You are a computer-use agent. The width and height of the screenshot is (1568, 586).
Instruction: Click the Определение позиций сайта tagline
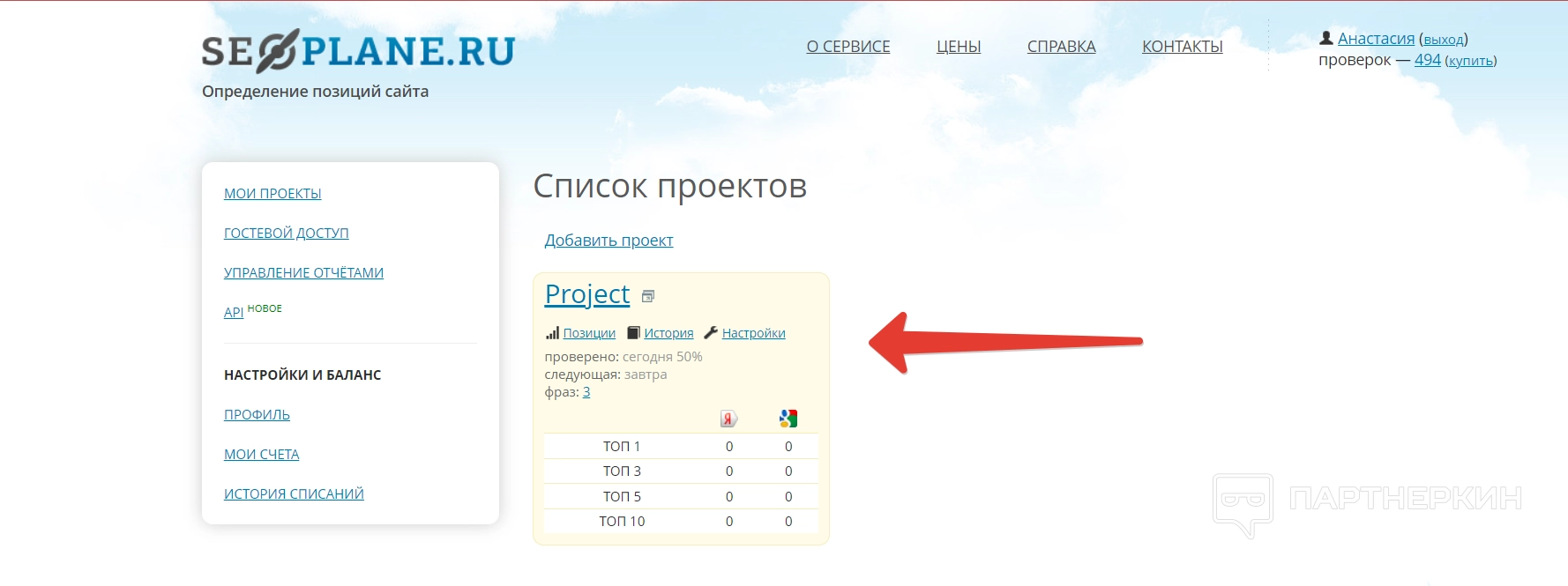click(x=315, y=92)
